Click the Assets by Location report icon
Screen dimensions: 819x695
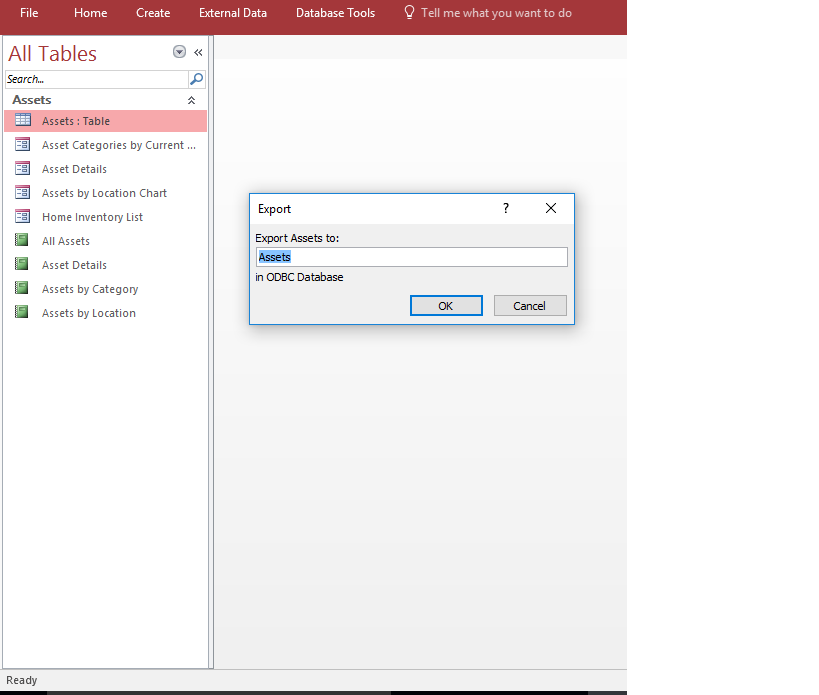pos(21,312)
